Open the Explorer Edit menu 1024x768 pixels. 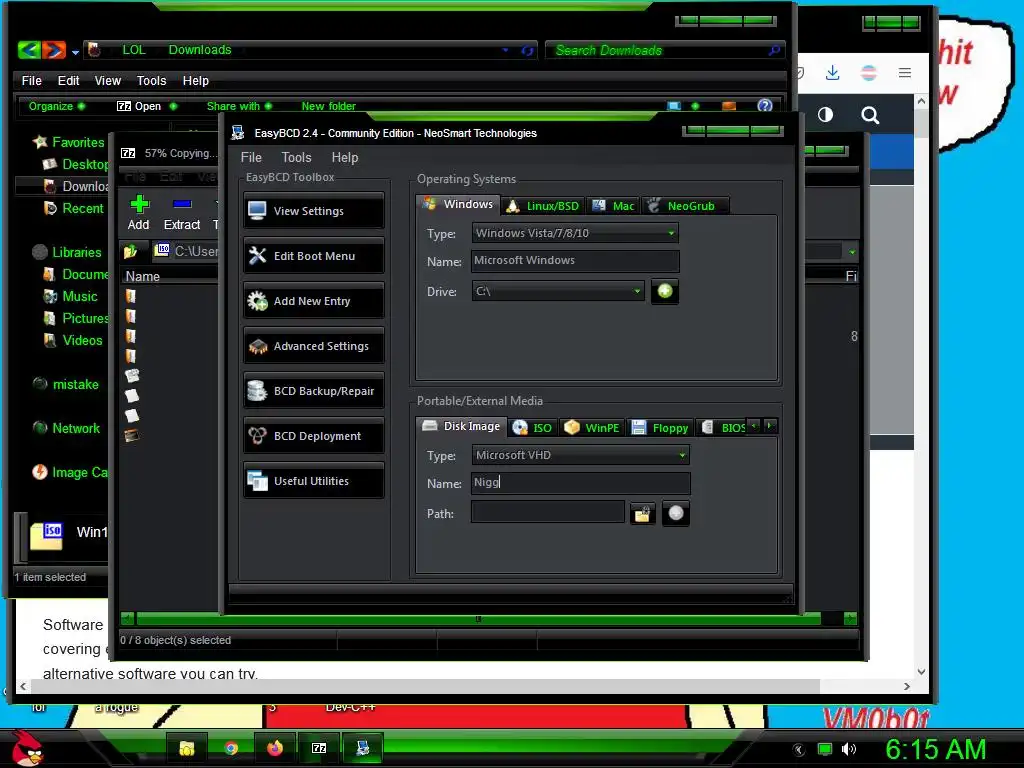[x=68, y=80]
